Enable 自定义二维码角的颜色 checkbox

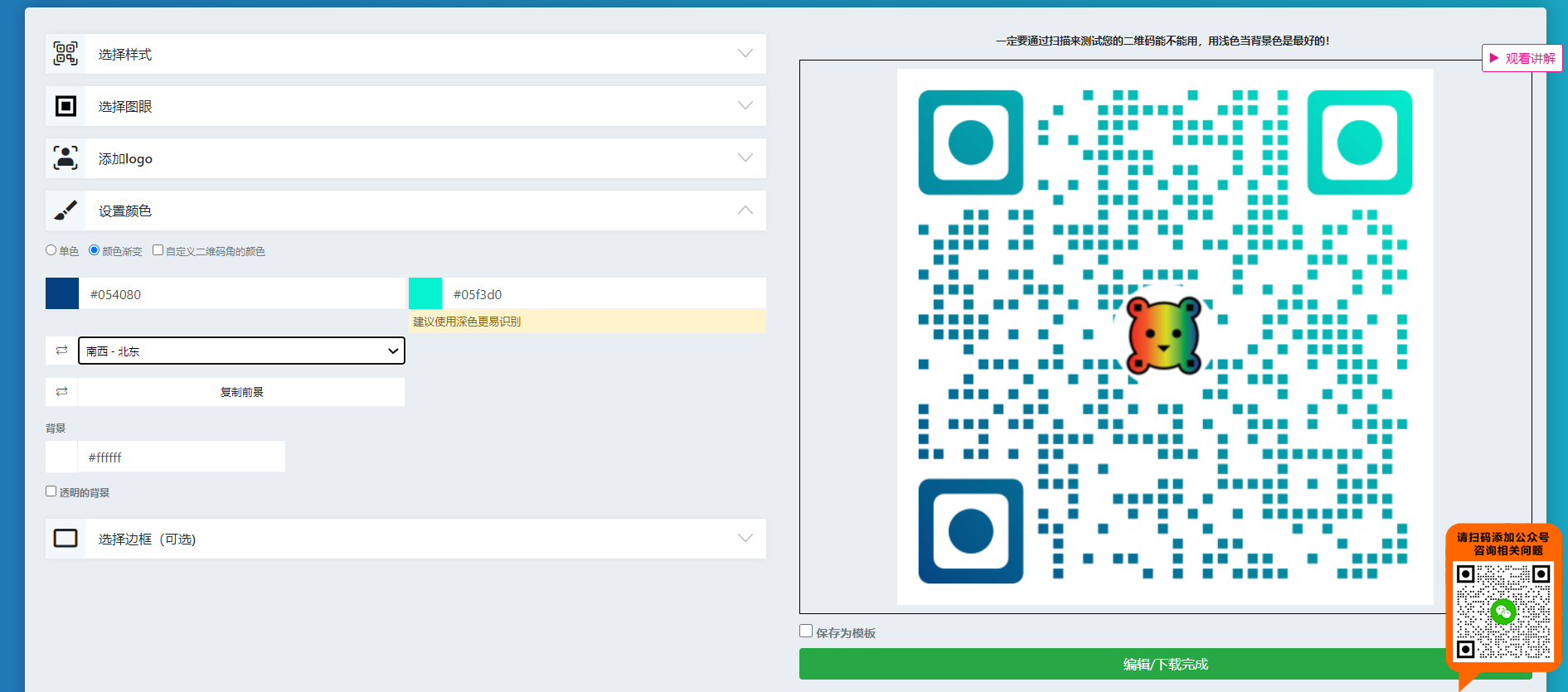158,250
